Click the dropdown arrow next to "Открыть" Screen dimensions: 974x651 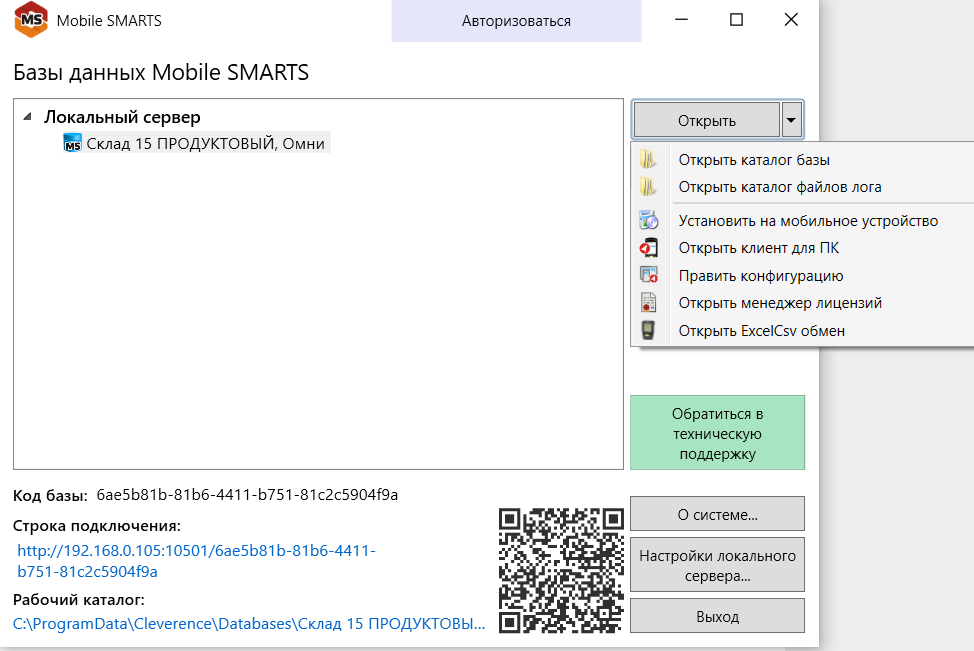point(791,120)
